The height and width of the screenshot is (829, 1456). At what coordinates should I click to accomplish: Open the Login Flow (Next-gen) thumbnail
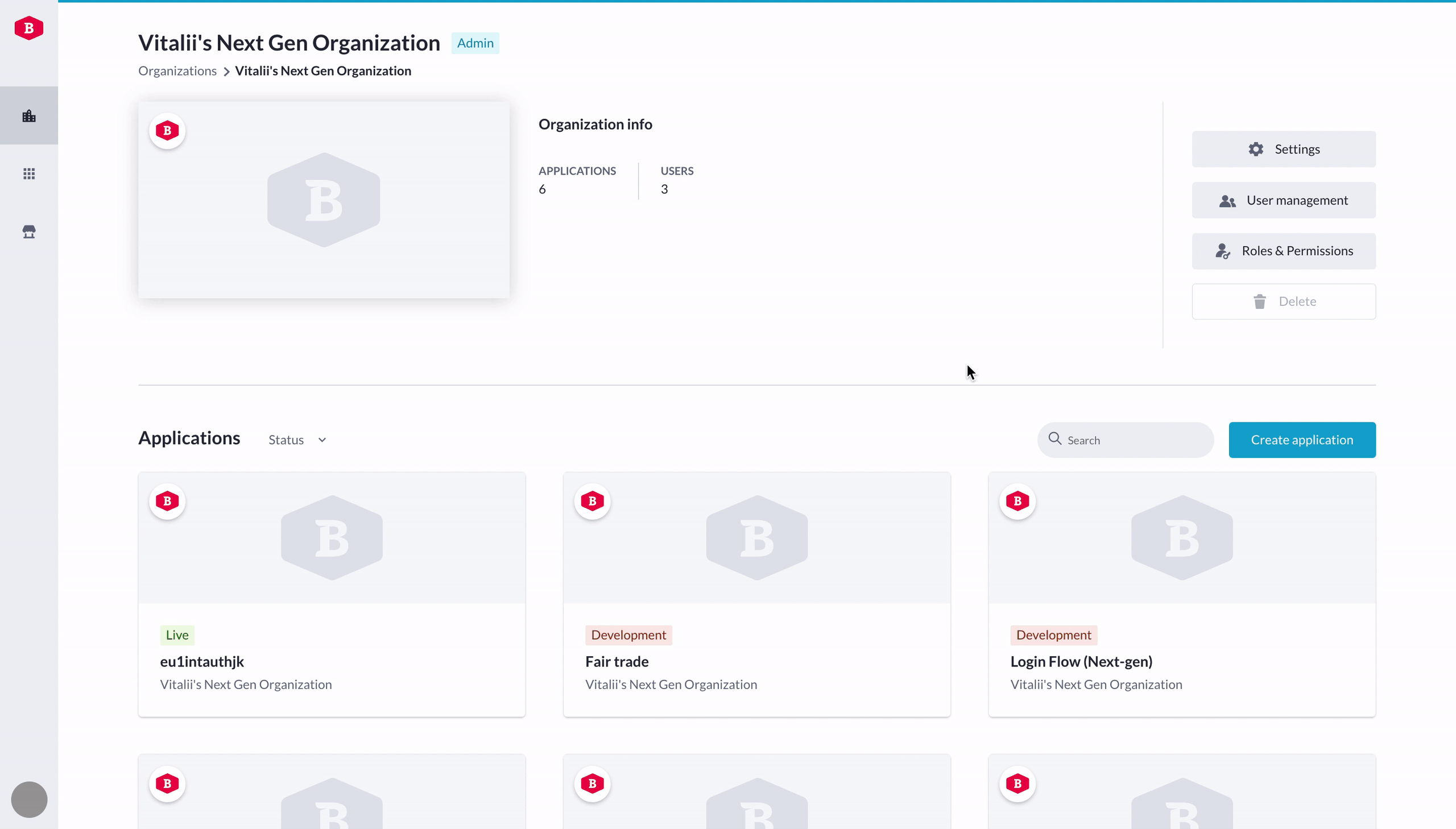click(1181, 537)
